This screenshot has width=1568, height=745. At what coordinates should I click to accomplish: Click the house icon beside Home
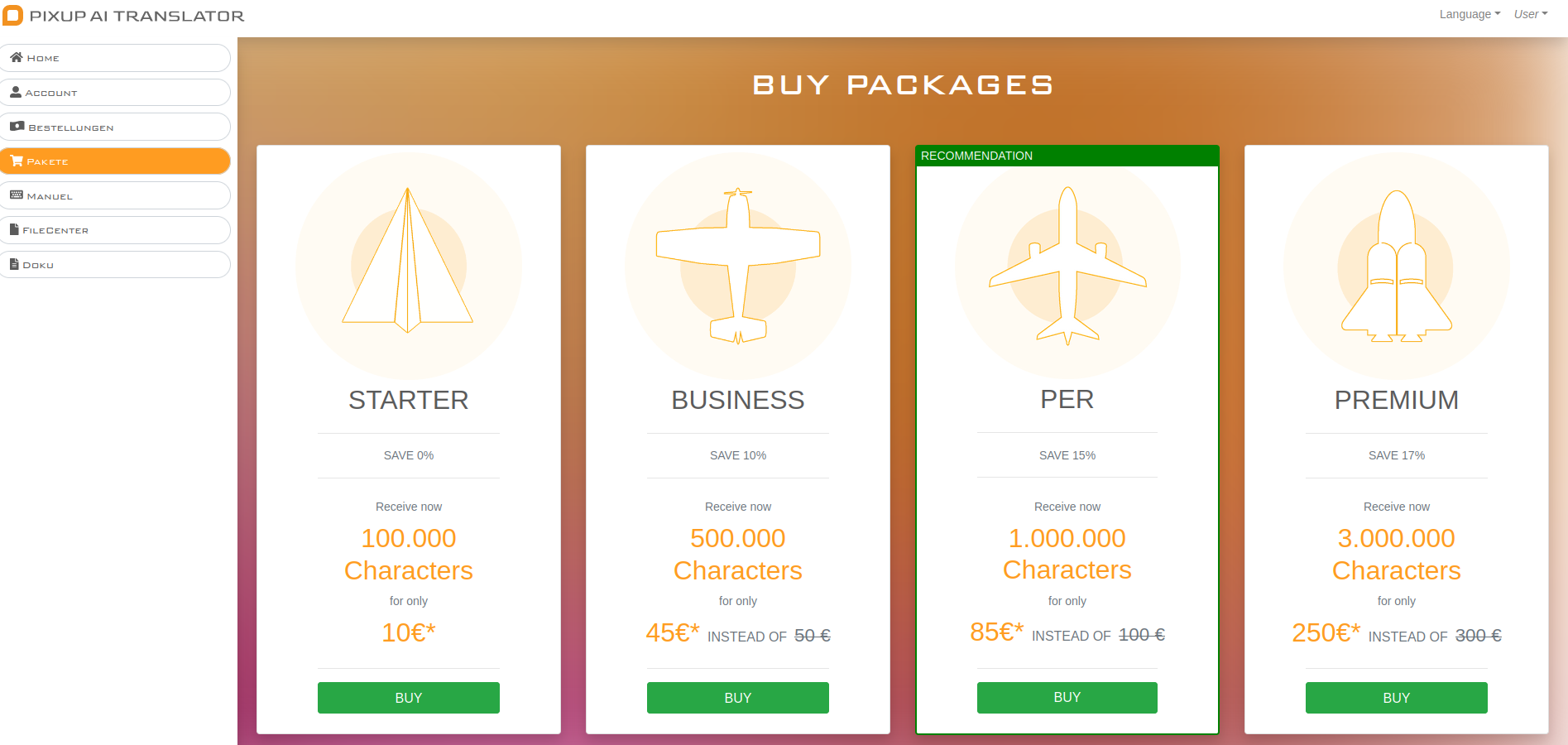point(16,58)
